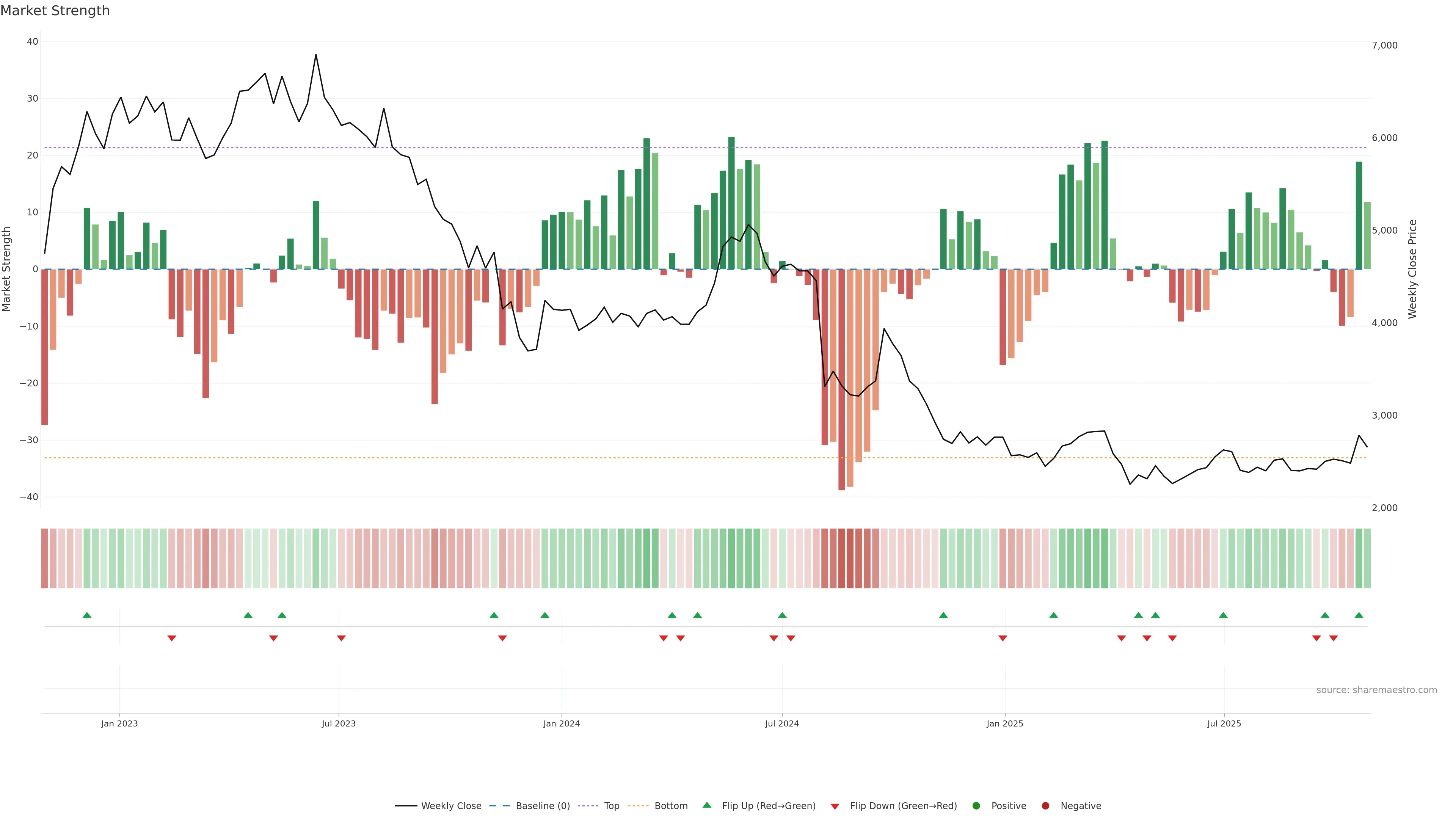The image size is (1456, 819).
Task: Click the Flip Up green triangle legend icon
Action: (x=706, y=805)
